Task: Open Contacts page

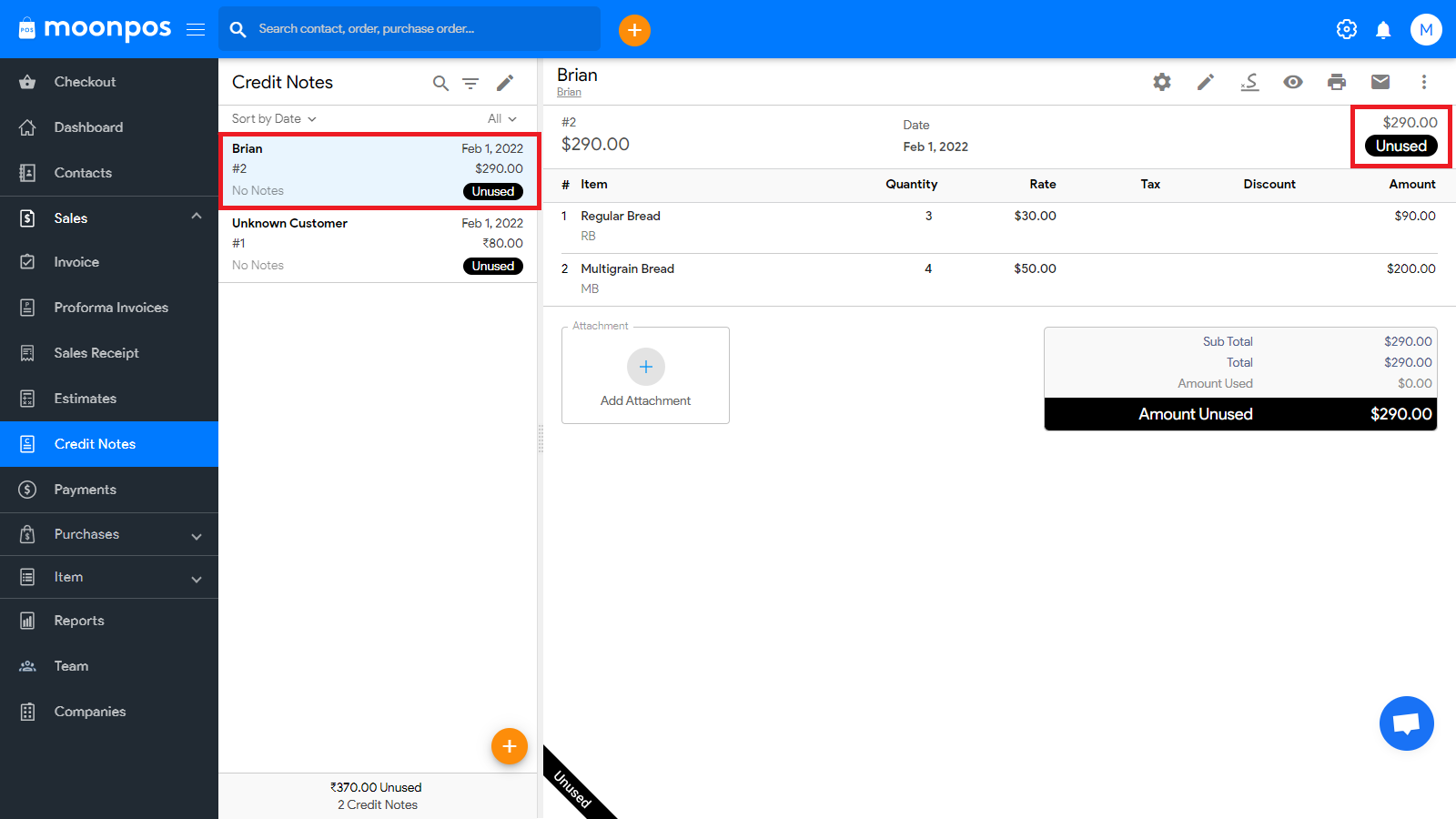Action: pyautogui.click(x=109, y=173)
